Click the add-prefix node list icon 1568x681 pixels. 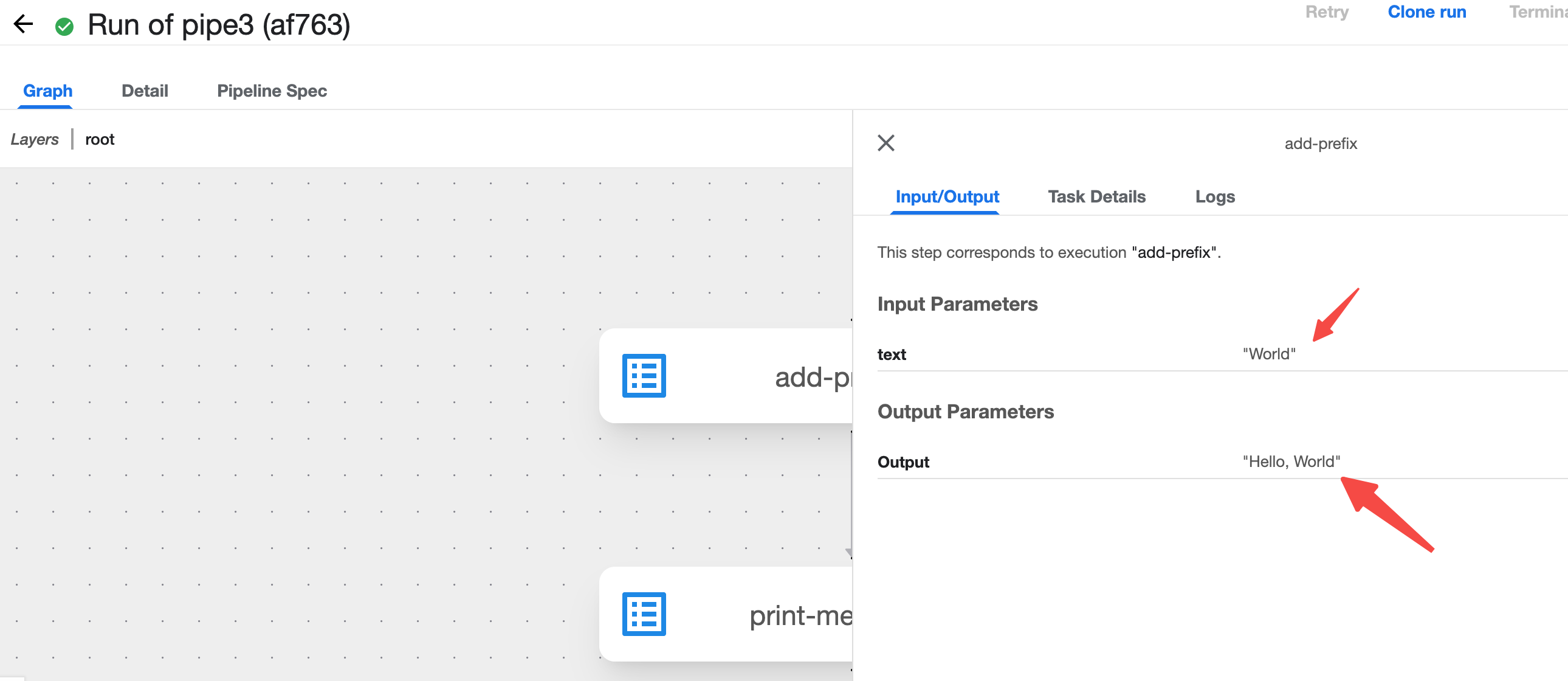[644, 376]
